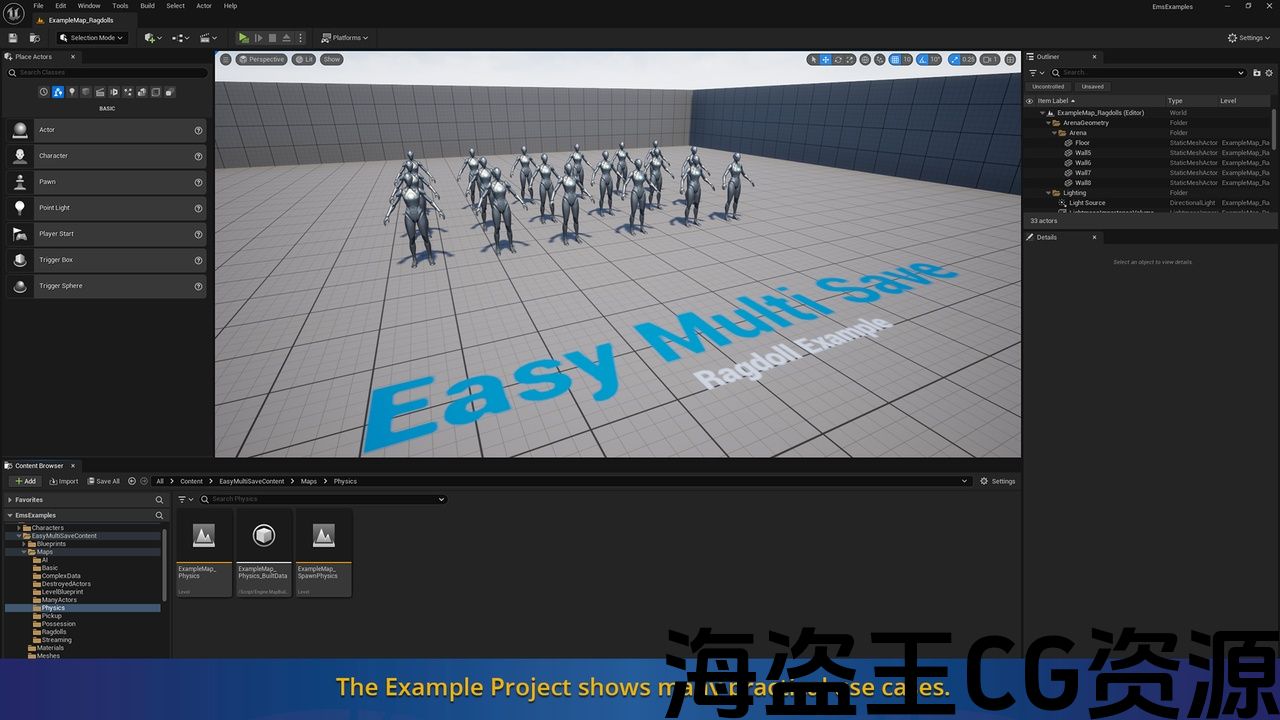
Task: Open the Platforms dropdown
Action: coord(345,38)
